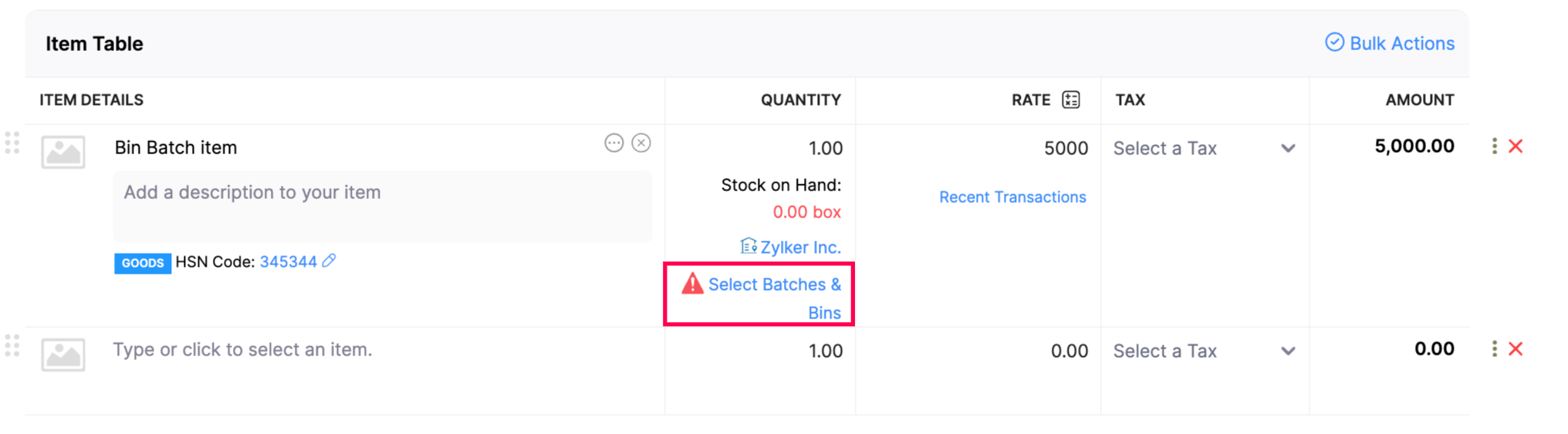Viewport: 1568px width, 434px height.
Task: Focus the item description text area
Action: tap(382, 207)
